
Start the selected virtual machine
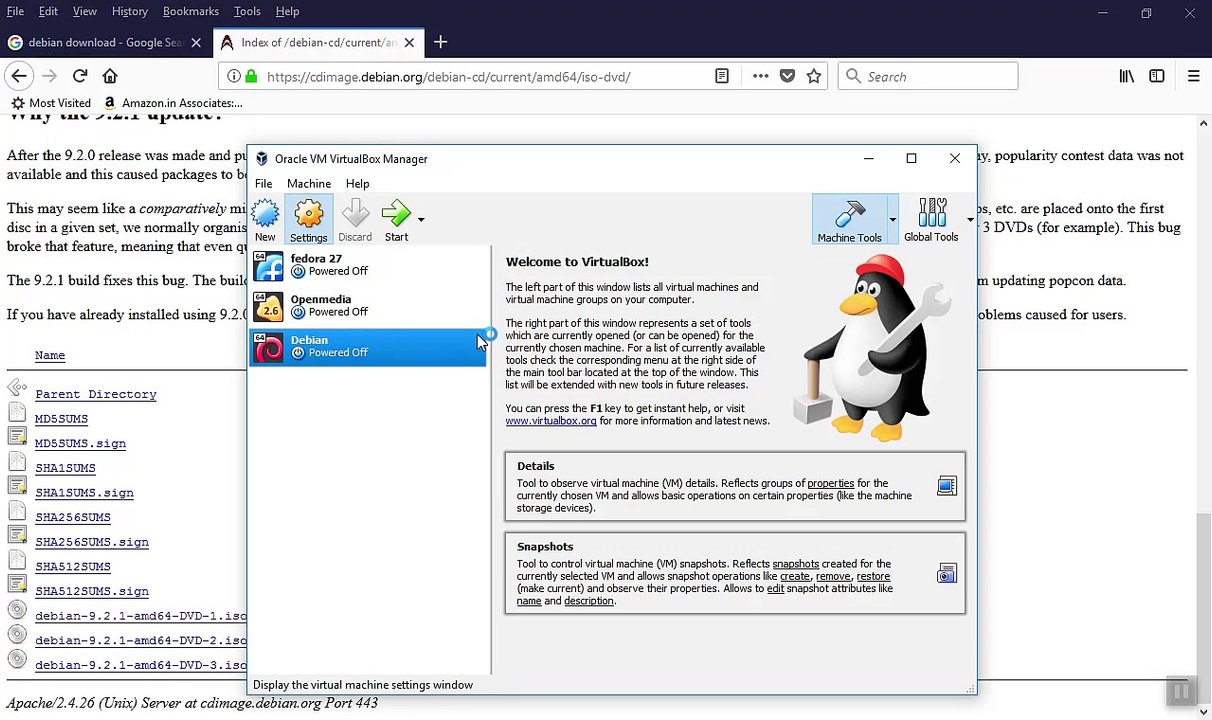tap(396, 220)
